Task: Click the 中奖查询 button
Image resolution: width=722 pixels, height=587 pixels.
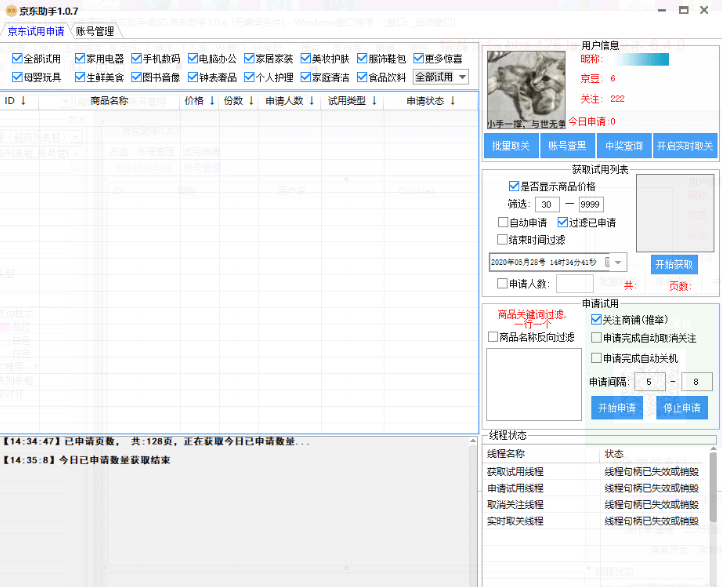Action: pyautogui.click(x=623, y=146)
